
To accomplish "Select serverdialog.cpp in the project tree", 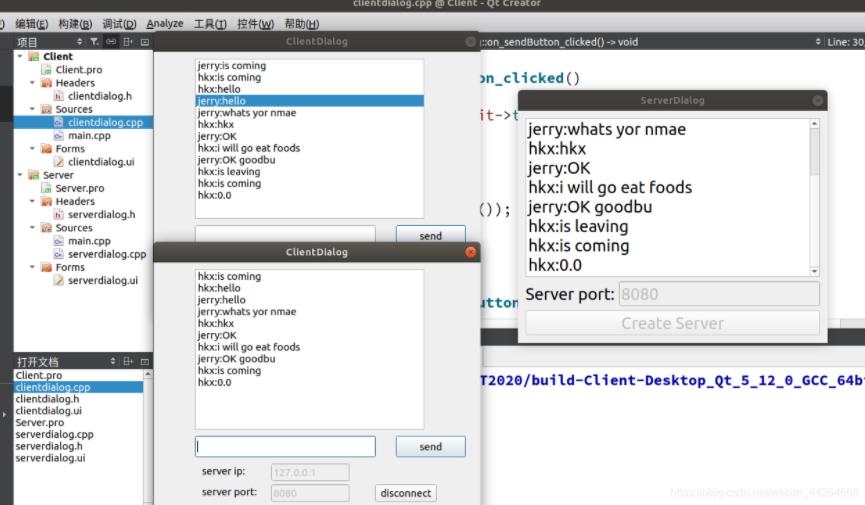I will tap(107, 254).
